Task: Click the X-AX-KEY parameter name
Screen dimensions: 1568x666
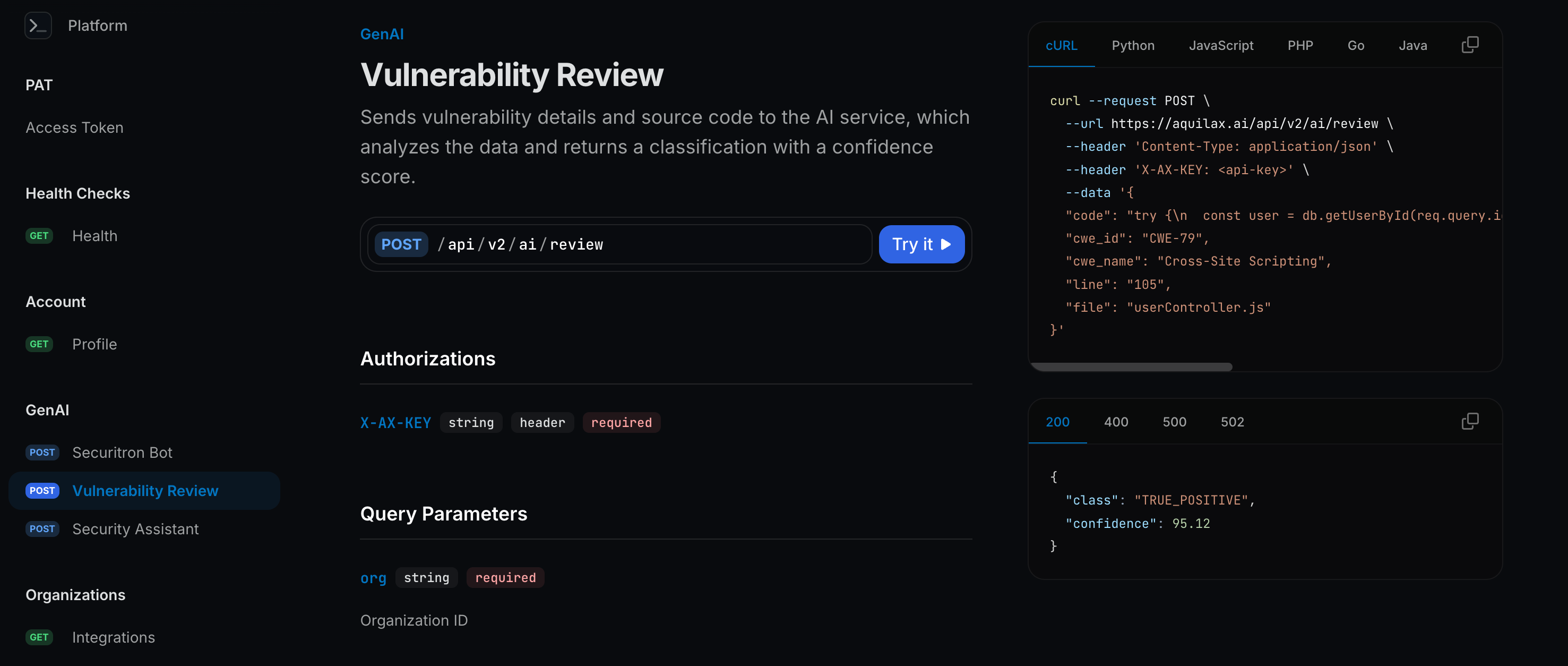Action: click(x=395, y=422)
